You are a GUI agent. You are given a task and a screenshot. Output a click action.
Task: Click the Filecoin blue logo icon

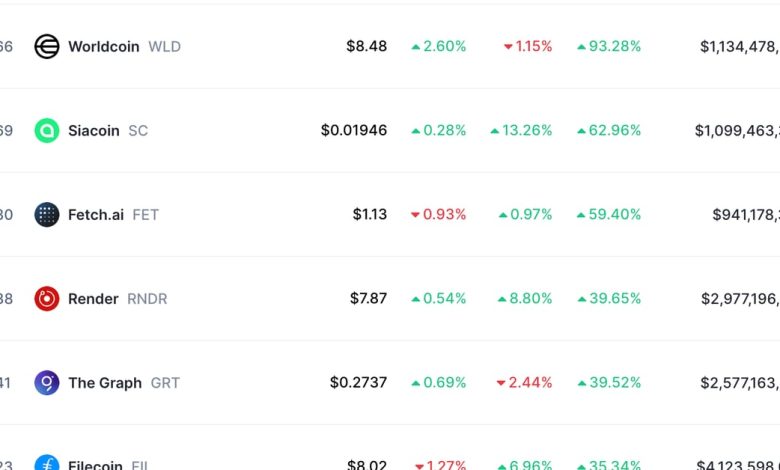[47, 464]
